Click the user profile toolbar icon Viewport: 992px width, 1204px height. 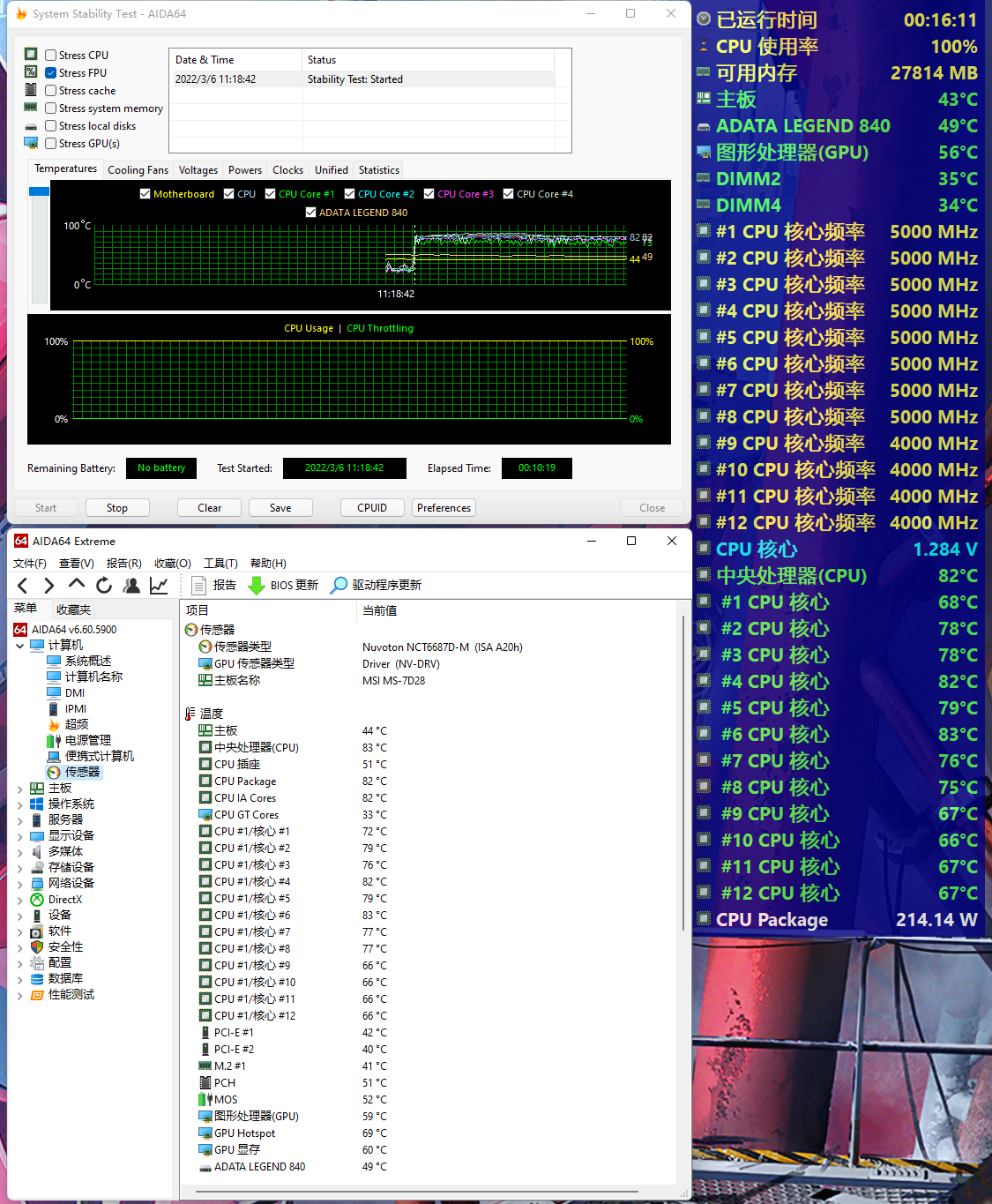(131, 586)
